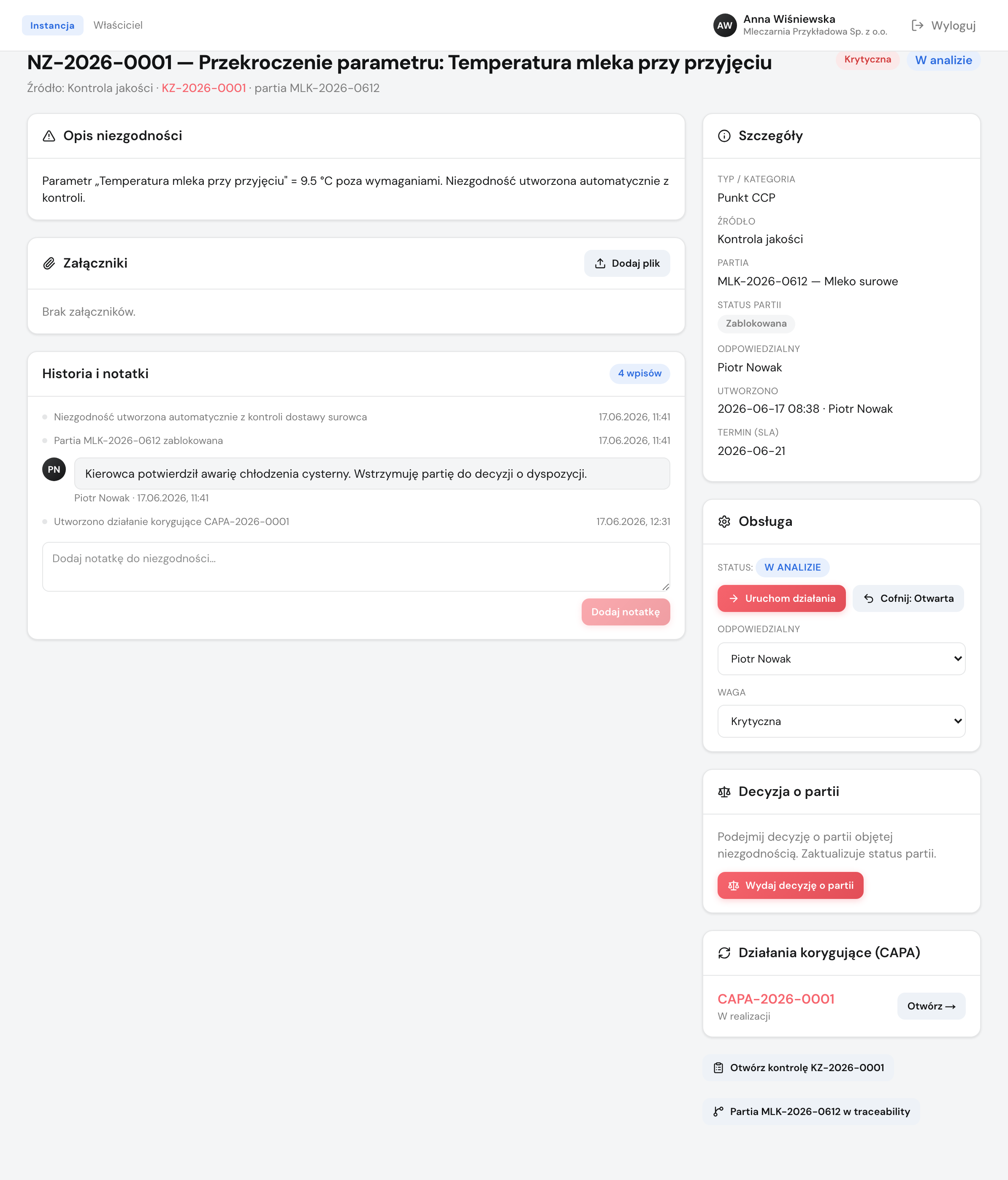Click into the add note text area
Viewport: 1008px width, 1180px height.
tap(356, 567)
